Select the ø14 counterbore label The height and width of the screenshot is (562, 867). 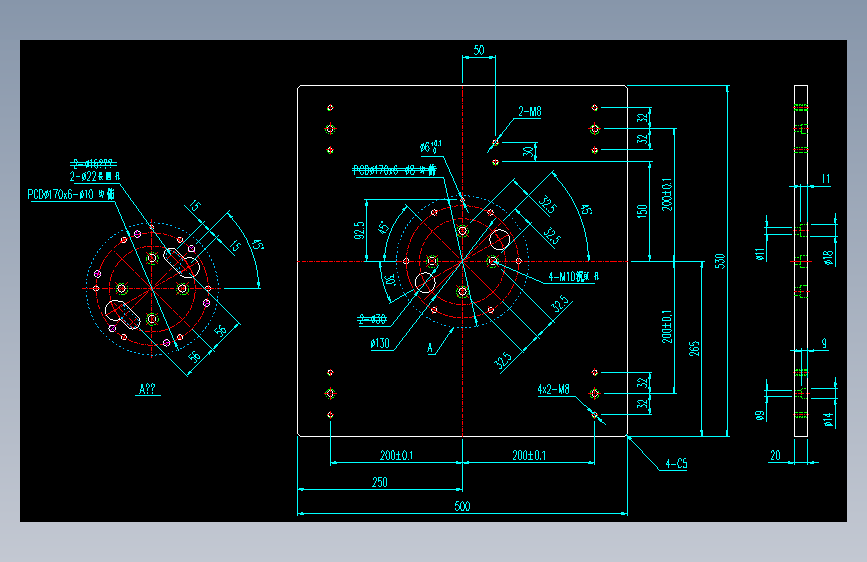(828, 420)
